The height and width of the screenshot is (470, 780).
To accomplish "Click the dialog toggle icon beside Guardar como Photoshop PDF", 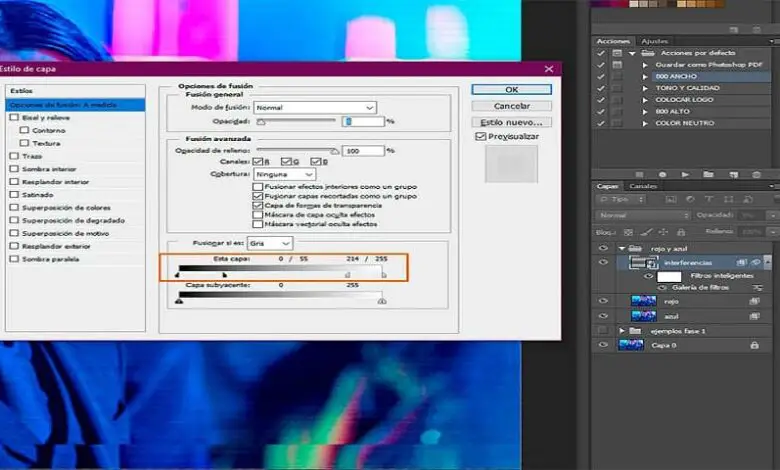I will coord(617,65).
